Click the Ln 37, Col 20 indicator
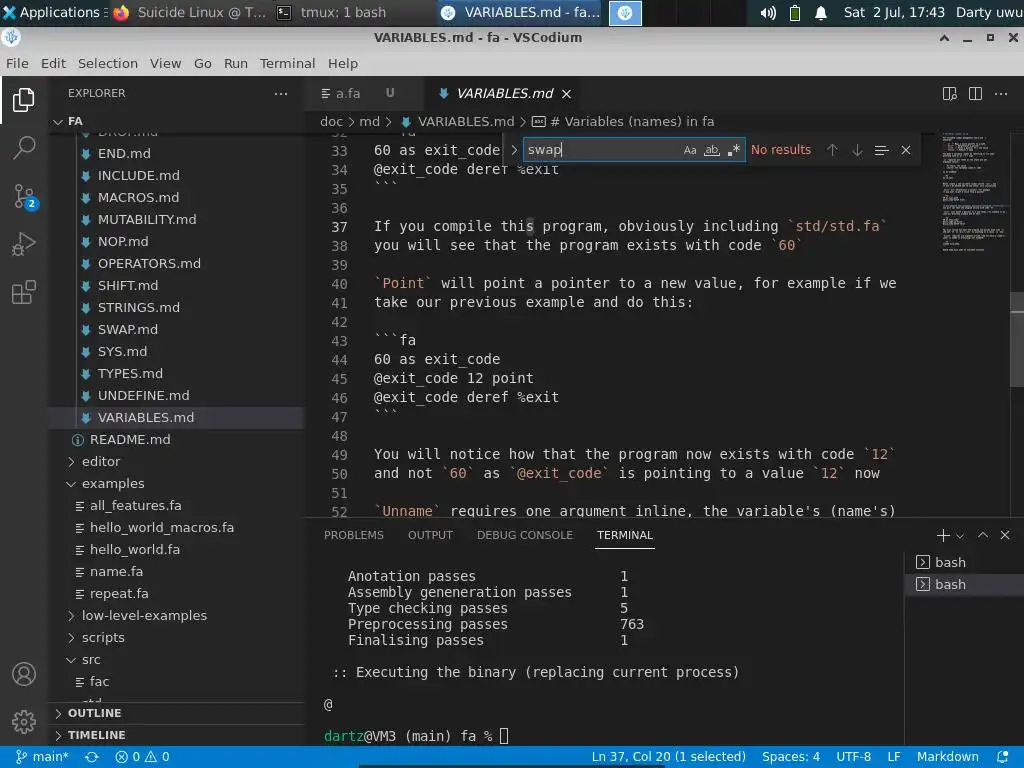The height and width of the screenshot is (768, 1024). tap(669, 757)
